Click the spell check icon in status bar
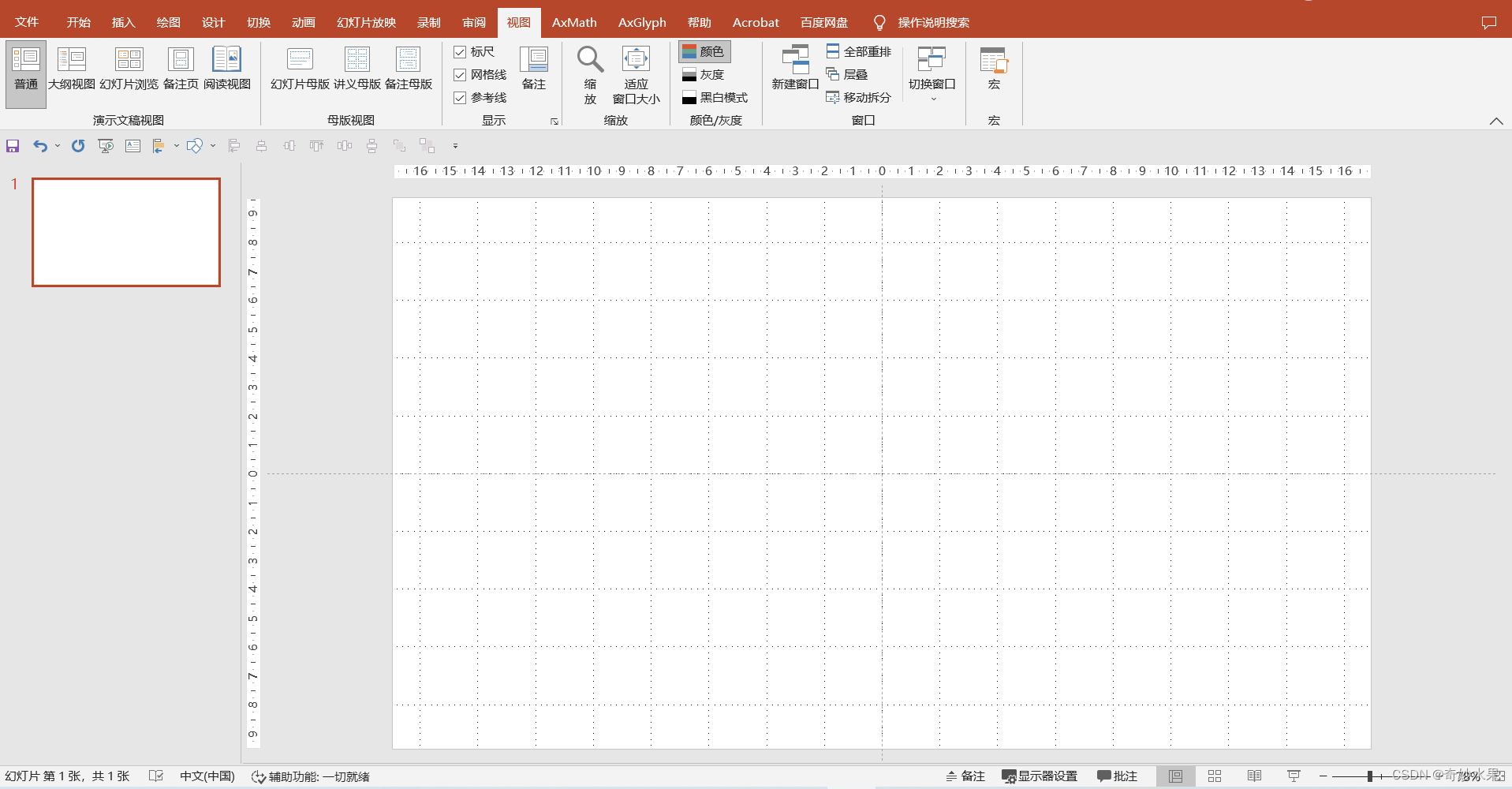Screen dimensions: 1512x789 pyautogui.click(x=156, y=776)
